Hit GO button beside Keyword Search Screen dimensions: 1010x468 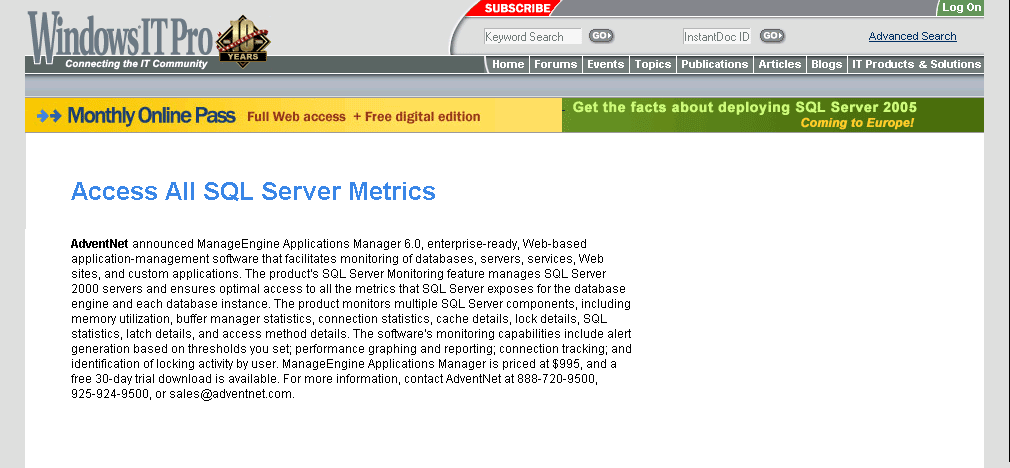601,36
